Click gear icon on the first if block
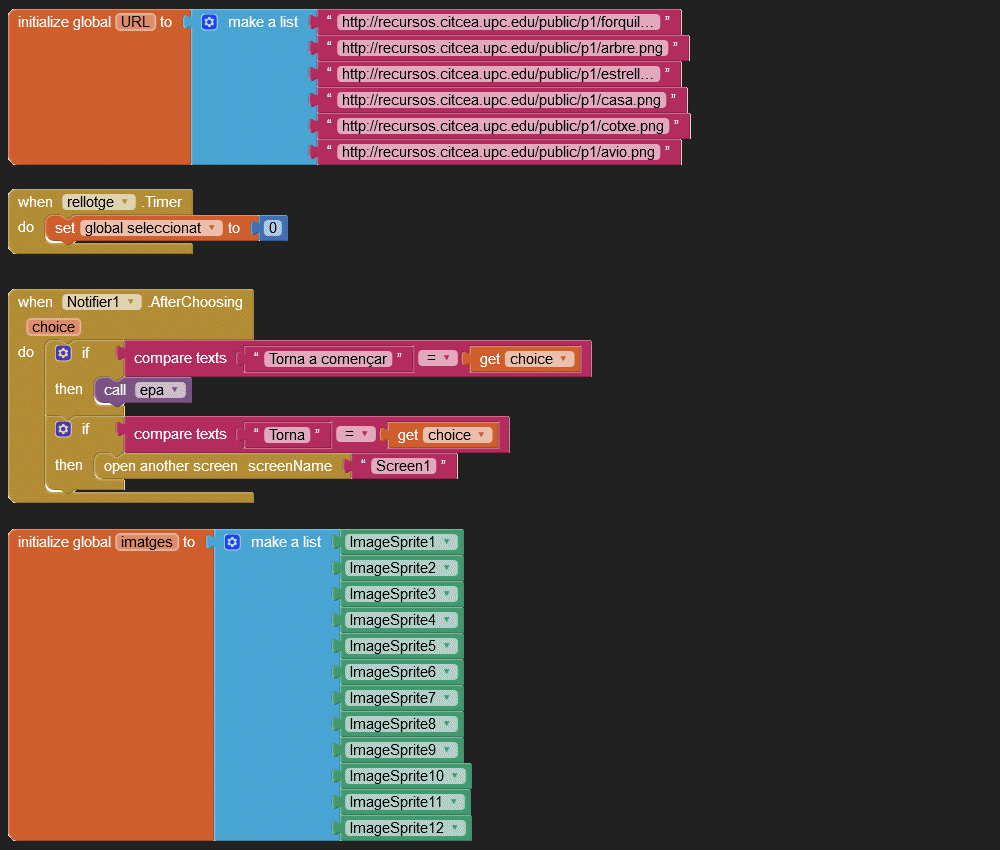Viewport: 1000px width, 850px height. coord(64,353)
